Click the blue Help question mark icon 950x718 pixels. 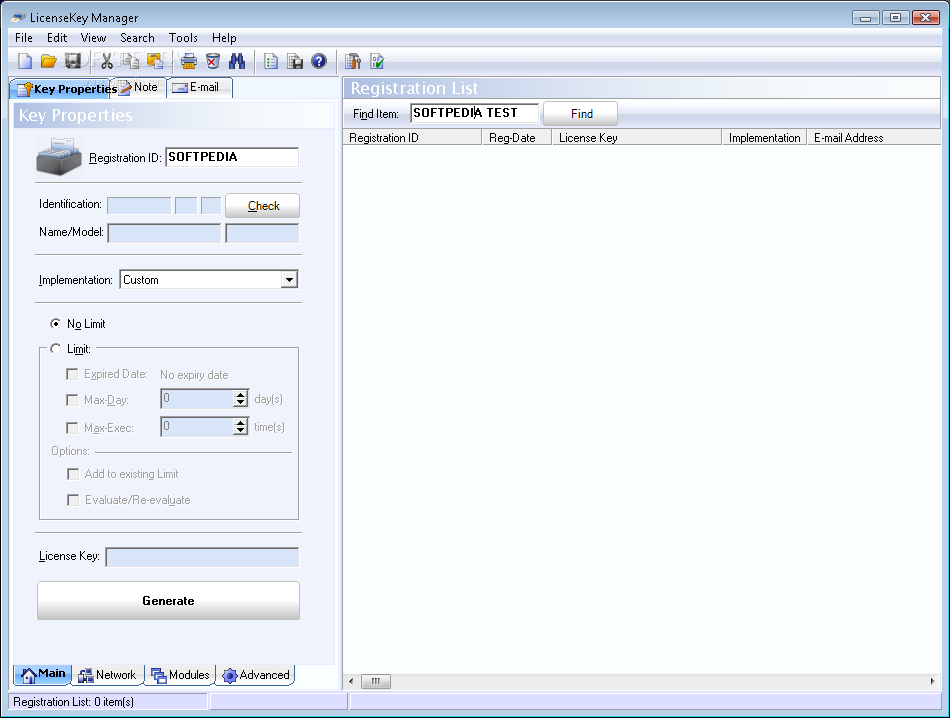(x=319, y=61)
